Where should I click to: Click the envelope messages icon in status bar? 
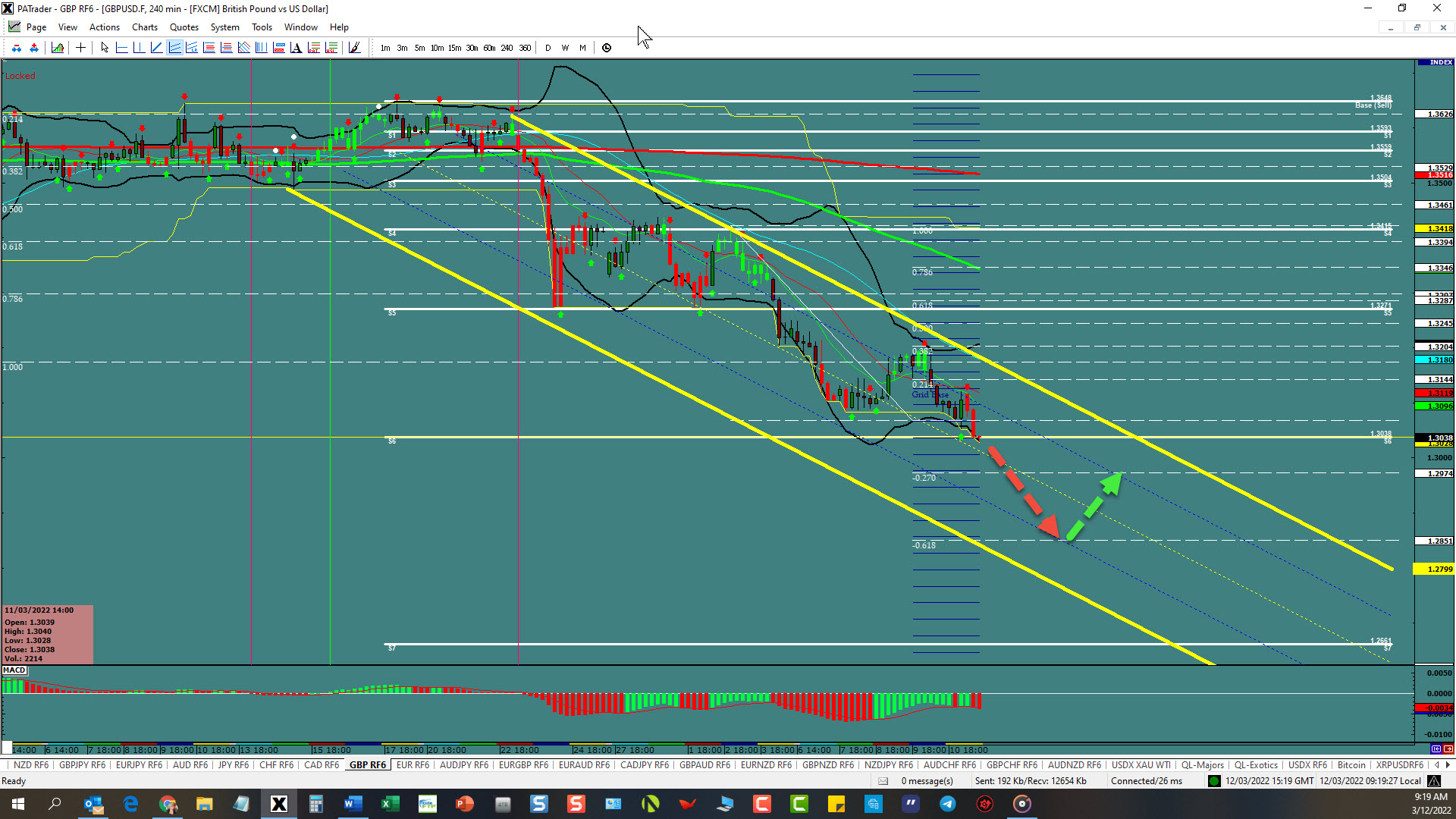tap(883, 781)
